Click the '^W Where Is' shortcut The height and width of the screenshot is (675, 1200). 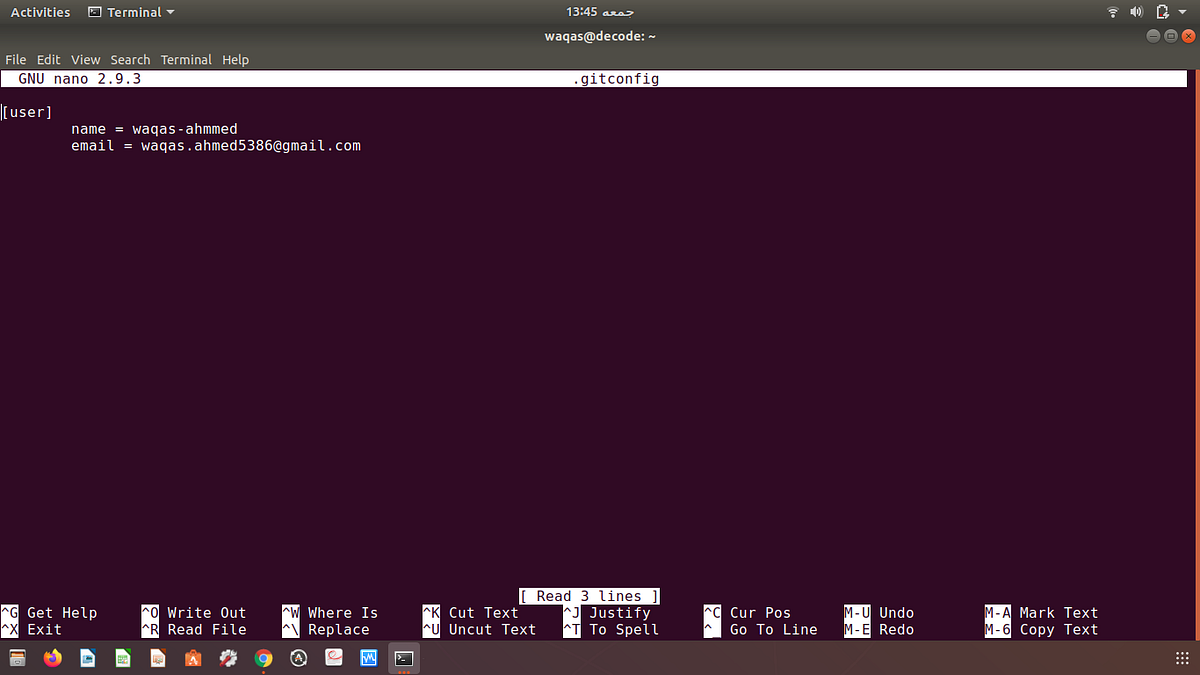point(330,613)
